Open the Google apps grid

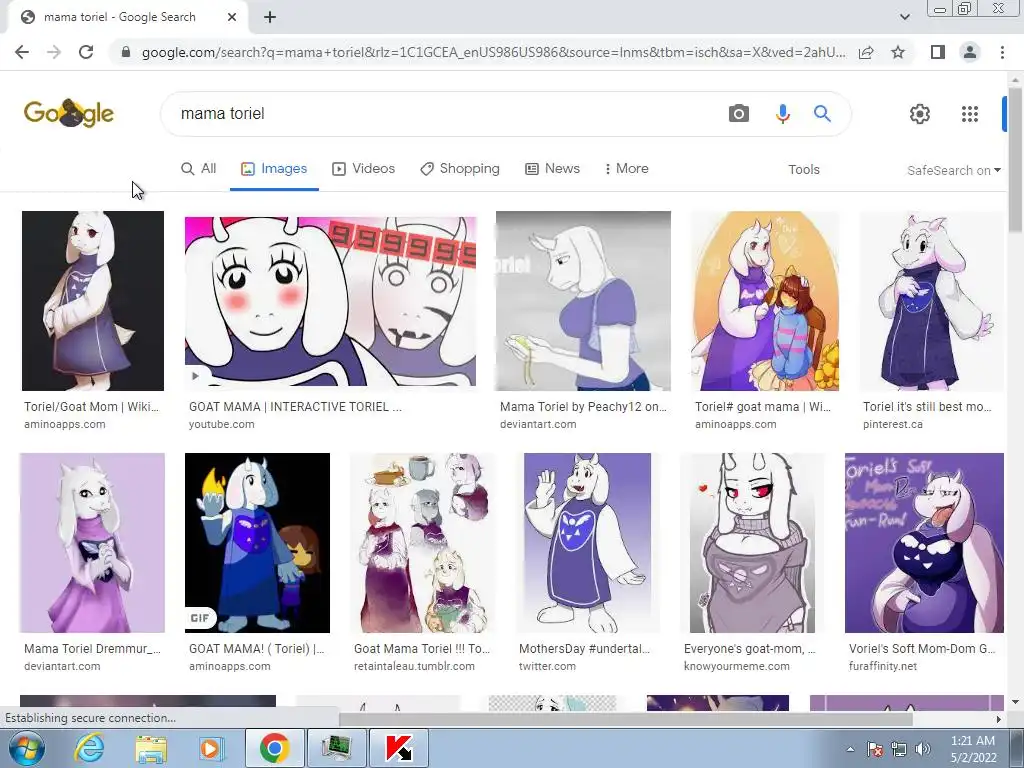[x=970, y=114]
